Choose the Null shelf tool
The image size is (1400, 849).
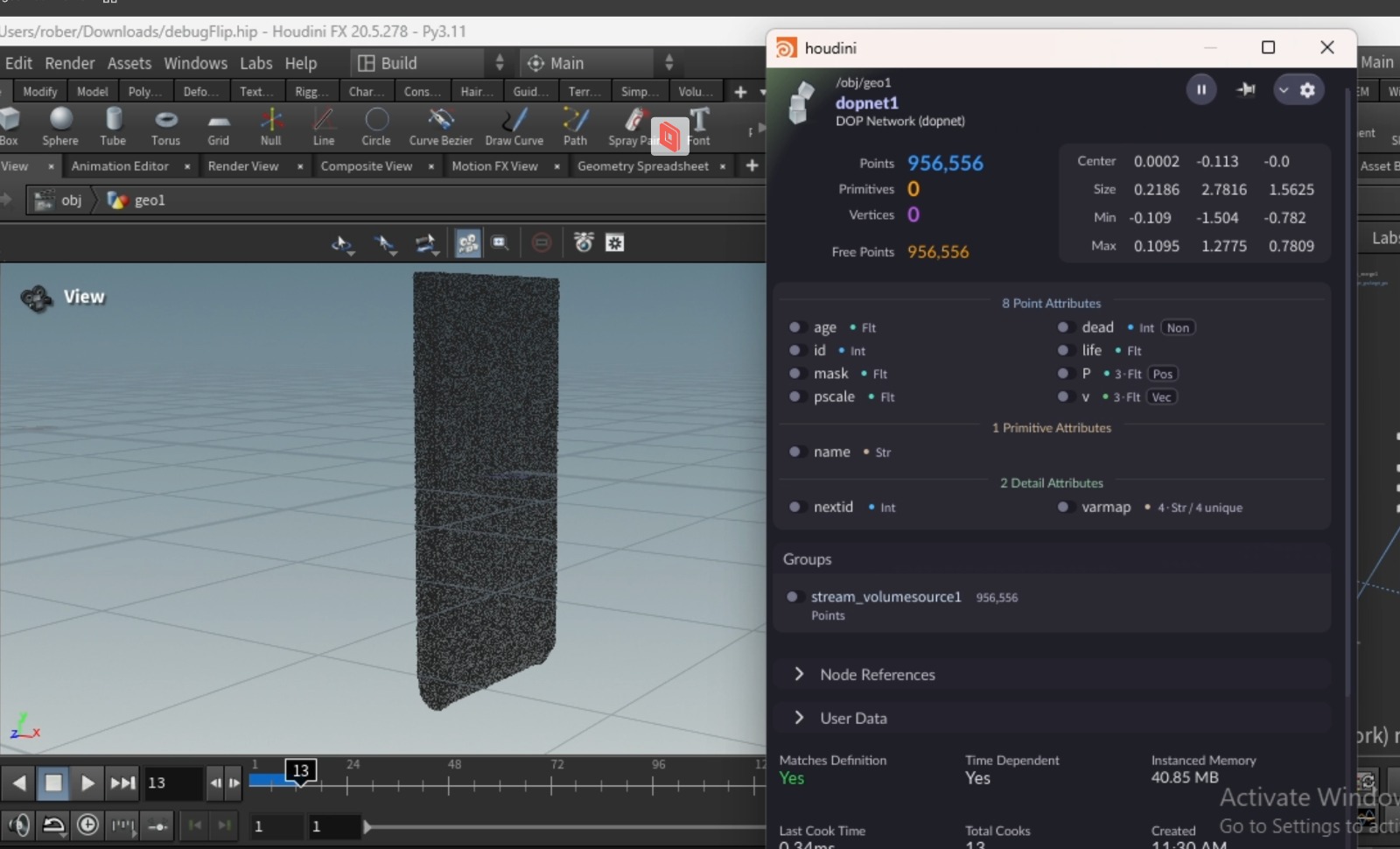click(x=270, y=125)
